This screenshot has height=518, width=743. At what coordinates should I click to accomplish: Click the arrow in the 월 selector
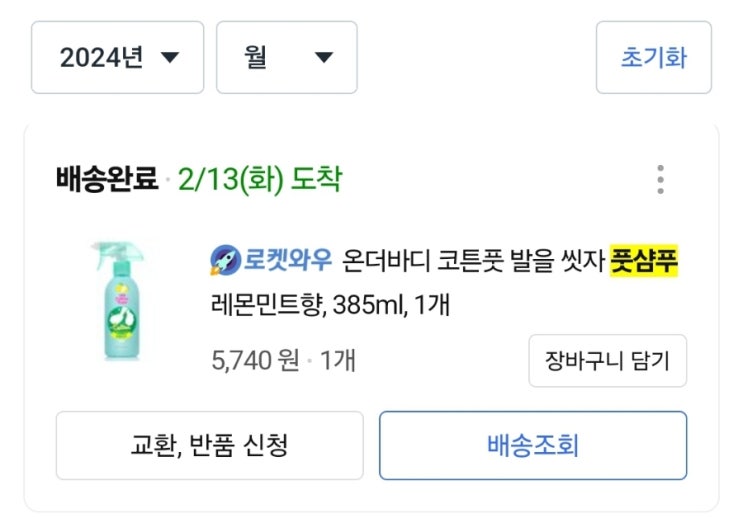(323, 58)
